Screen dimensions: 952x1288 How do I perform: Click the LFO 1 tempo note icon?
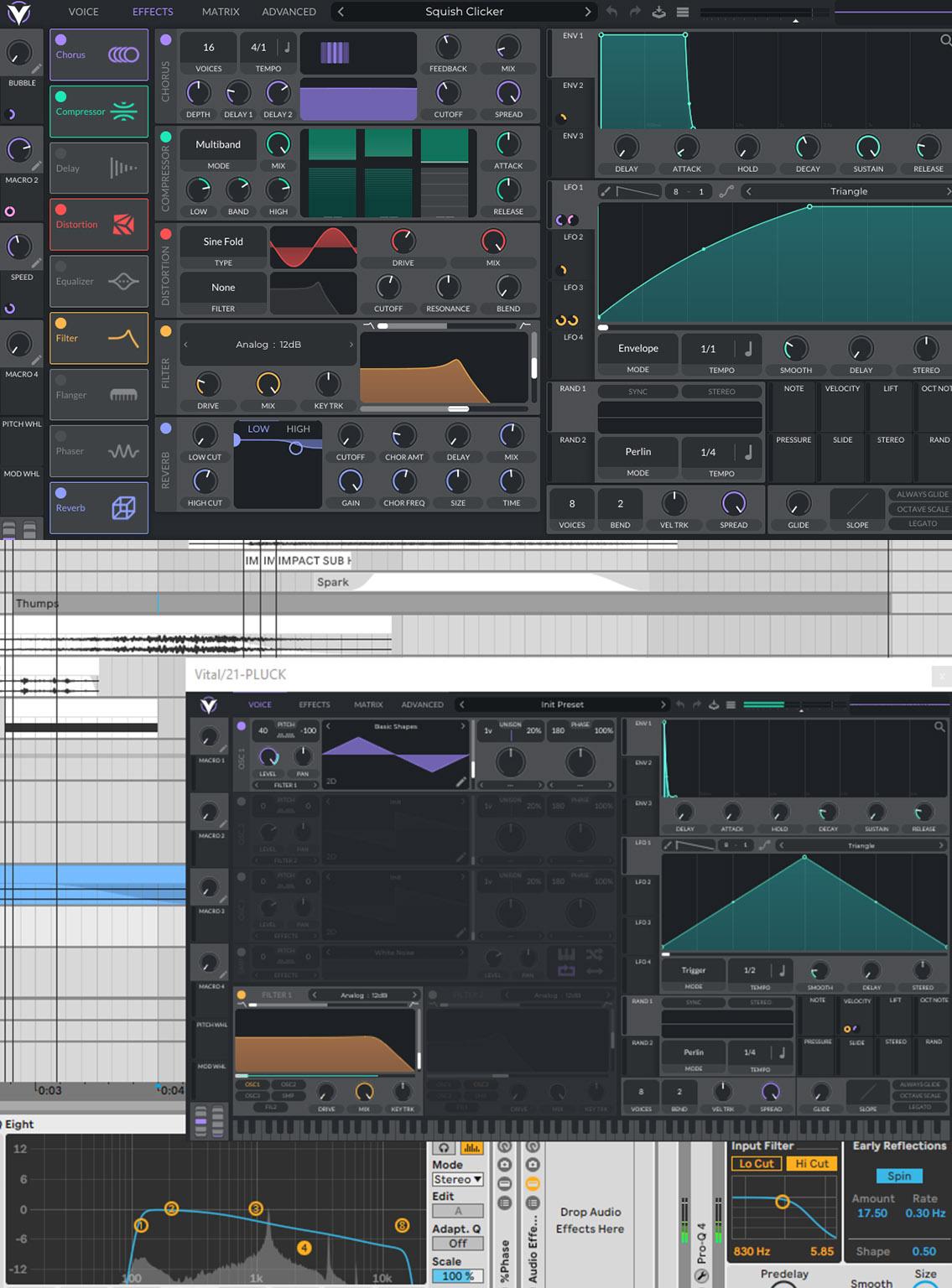point(748,348)
